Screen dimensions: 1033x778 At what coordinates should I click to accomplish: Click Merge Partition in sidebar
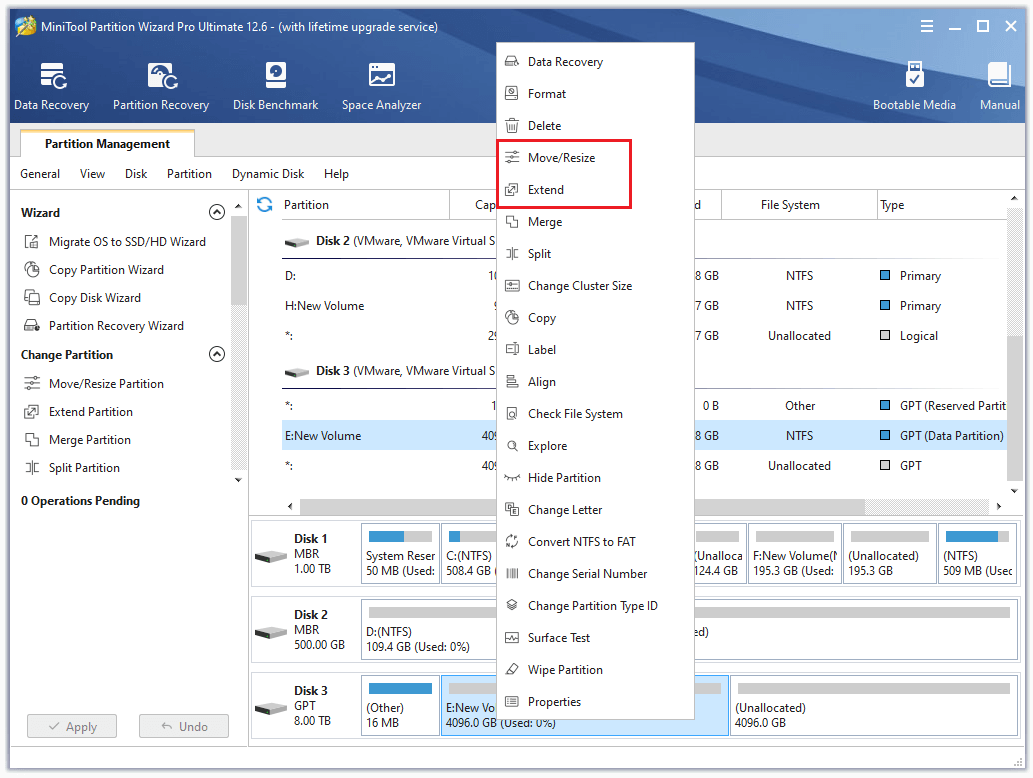pos(78,440)
